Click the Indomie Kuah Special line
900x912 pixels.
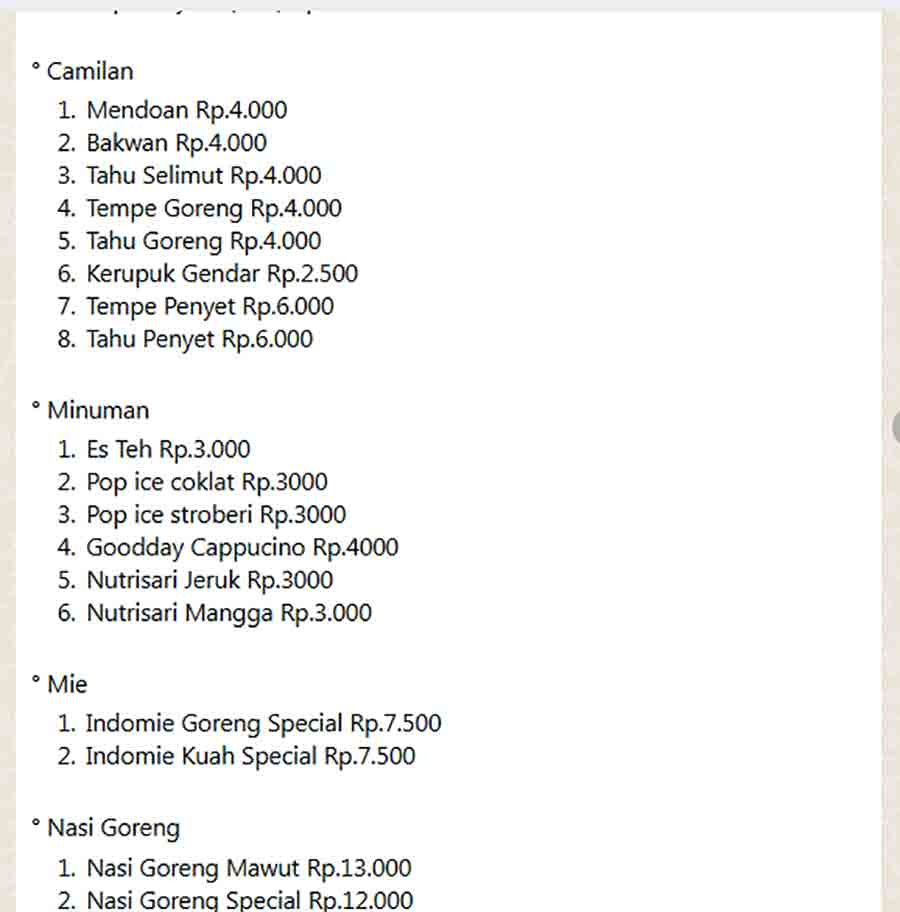coord(249,756)
